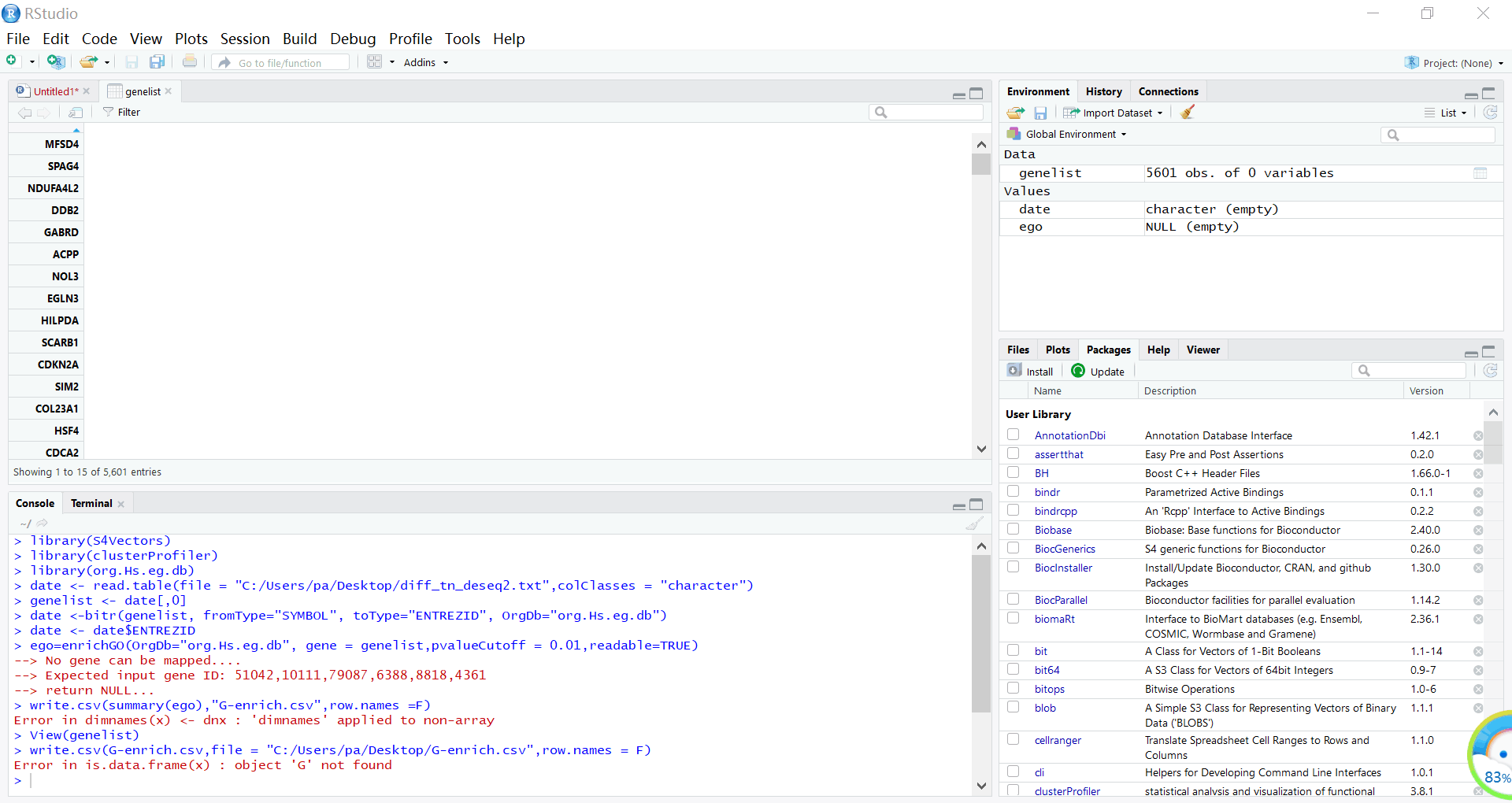This screenshot has height=803, width=1512.
Task: Open genelist data viewer table icon
Action: [1480, 173]
